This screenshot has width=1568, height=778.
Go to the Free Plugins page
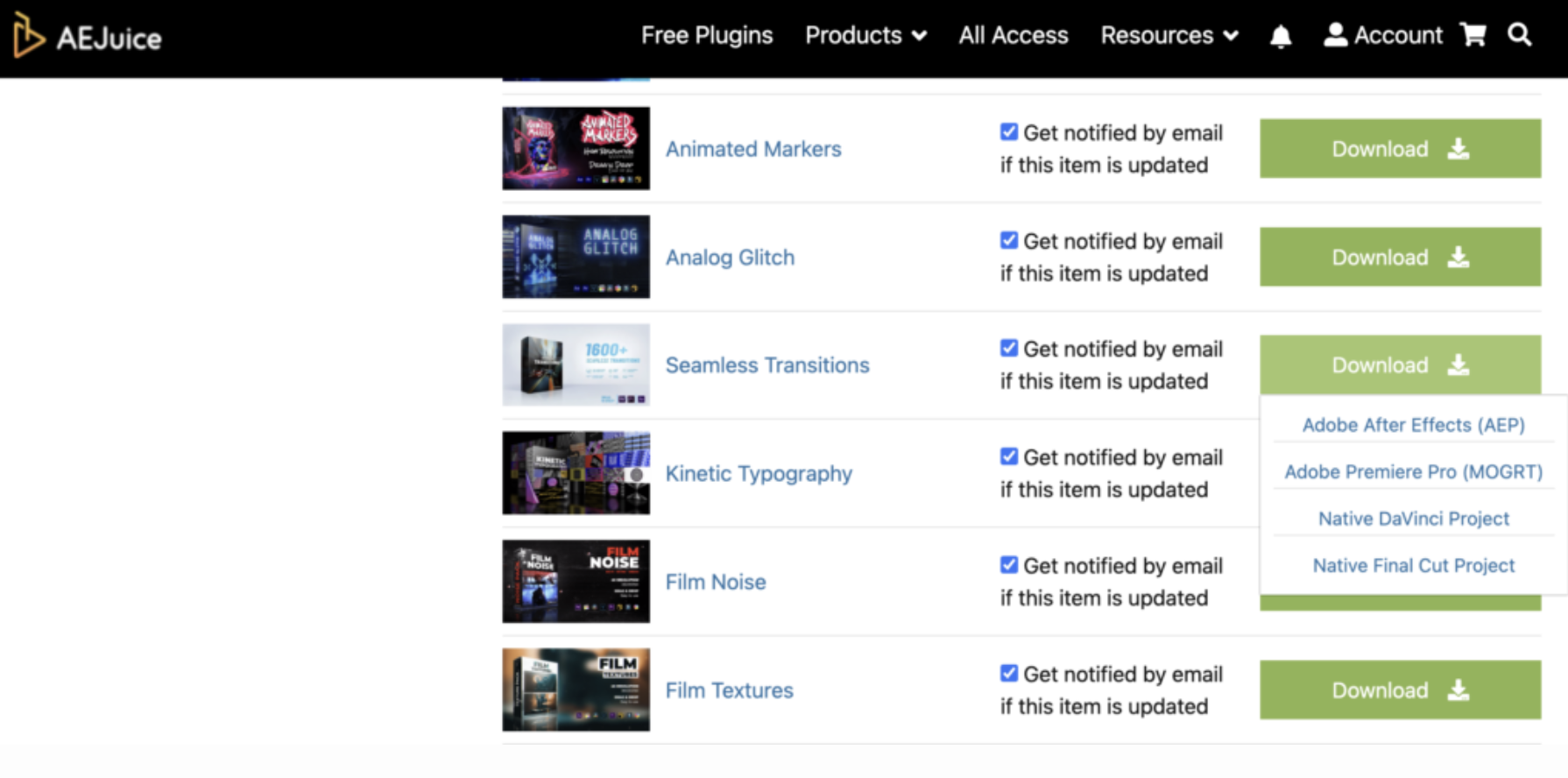[x=706, y=35]
